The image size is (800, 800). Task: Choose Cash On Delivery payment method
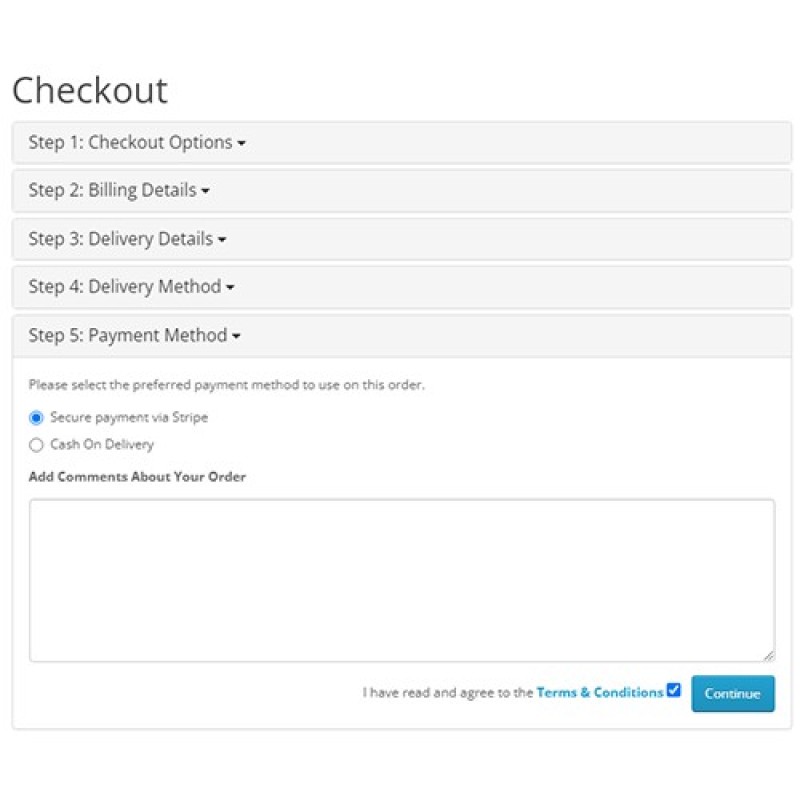(x=34, y=444)
